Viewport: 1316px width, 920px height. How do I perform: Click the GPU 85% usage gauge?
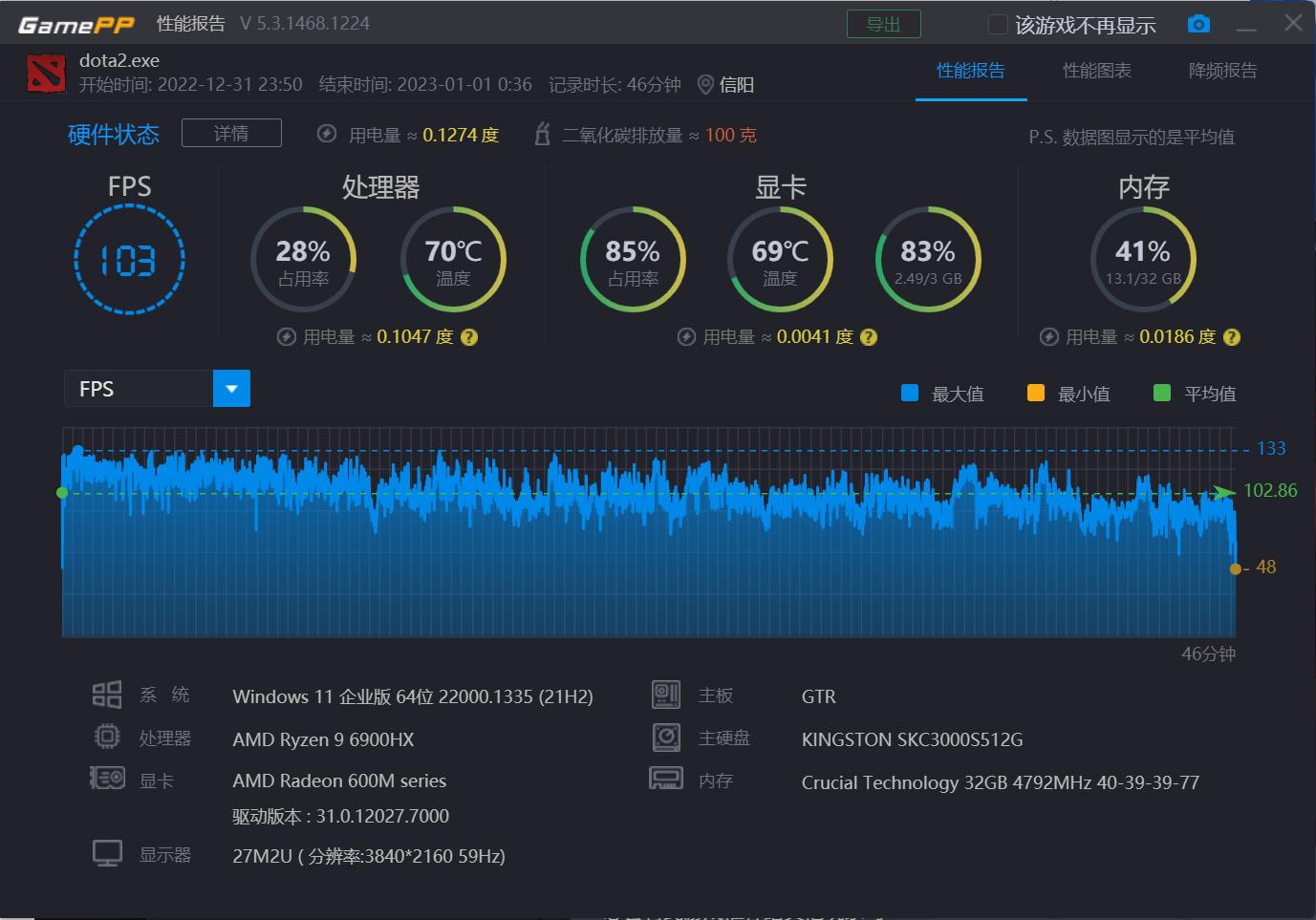(633, 259)
